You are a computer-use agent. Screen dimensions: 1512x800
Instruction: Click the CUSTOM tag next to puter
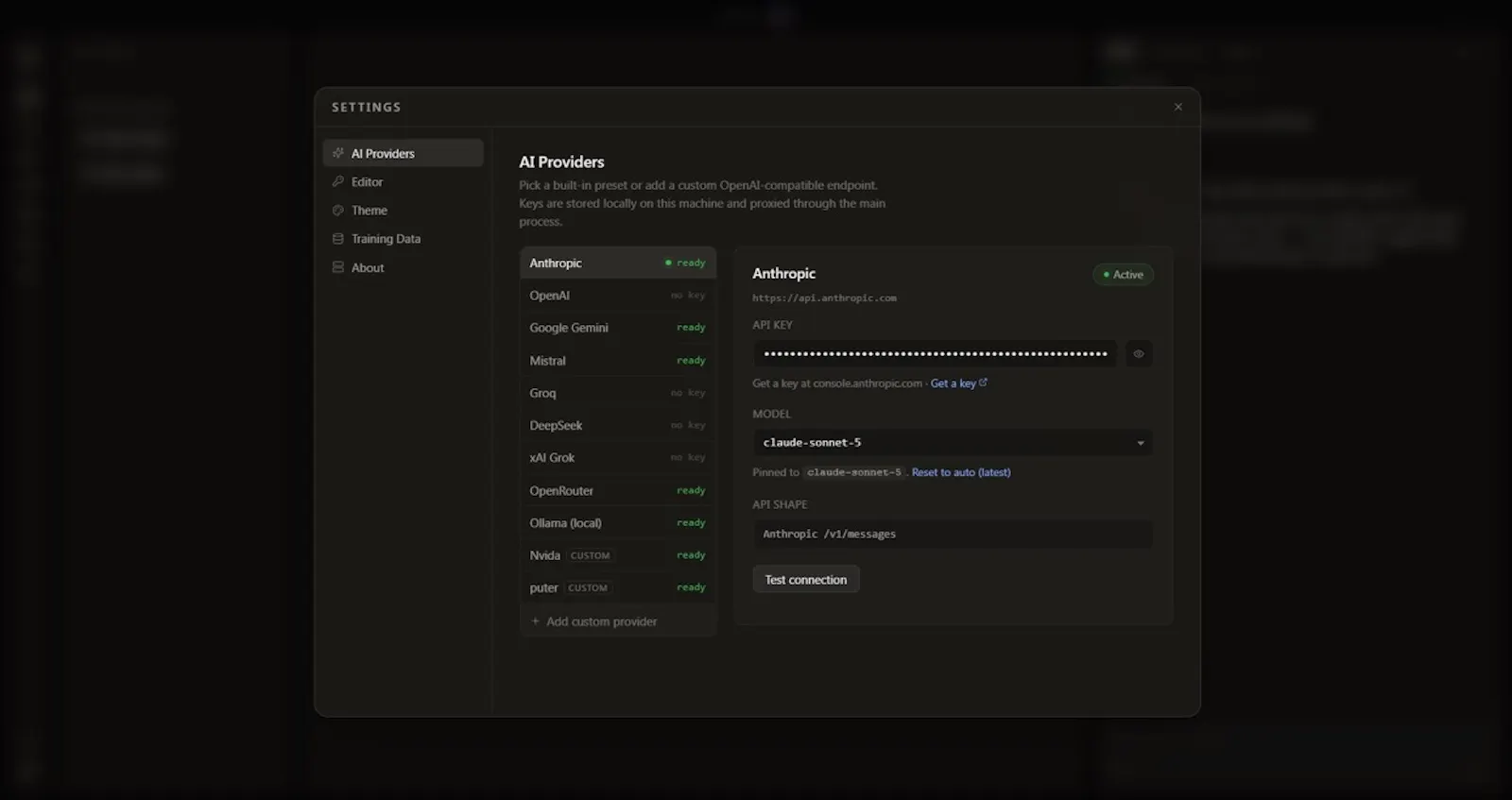pyautogui.click(x=588, y=587)
